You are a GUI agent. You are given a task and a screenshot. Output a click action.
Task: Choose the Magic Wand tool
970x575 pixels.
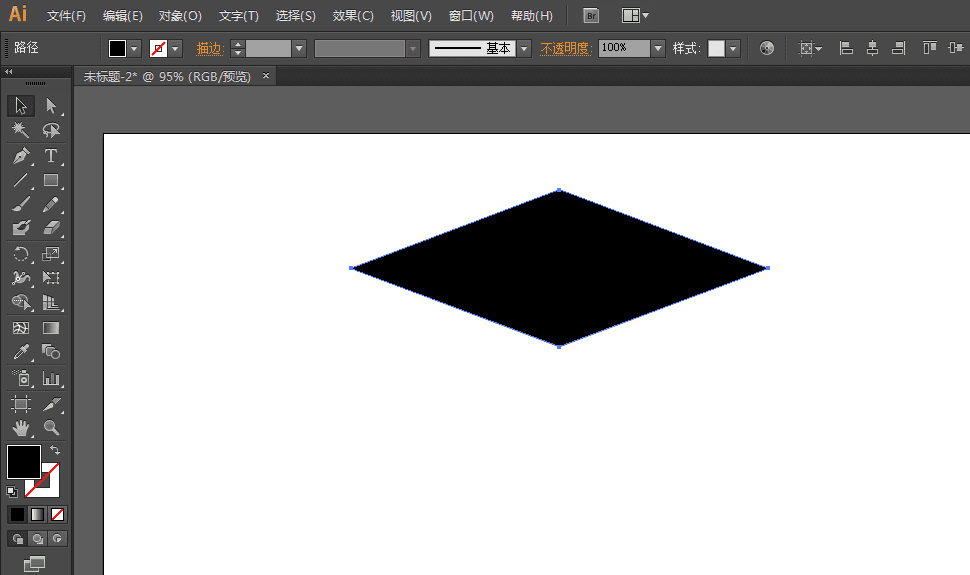click(21, 131)
